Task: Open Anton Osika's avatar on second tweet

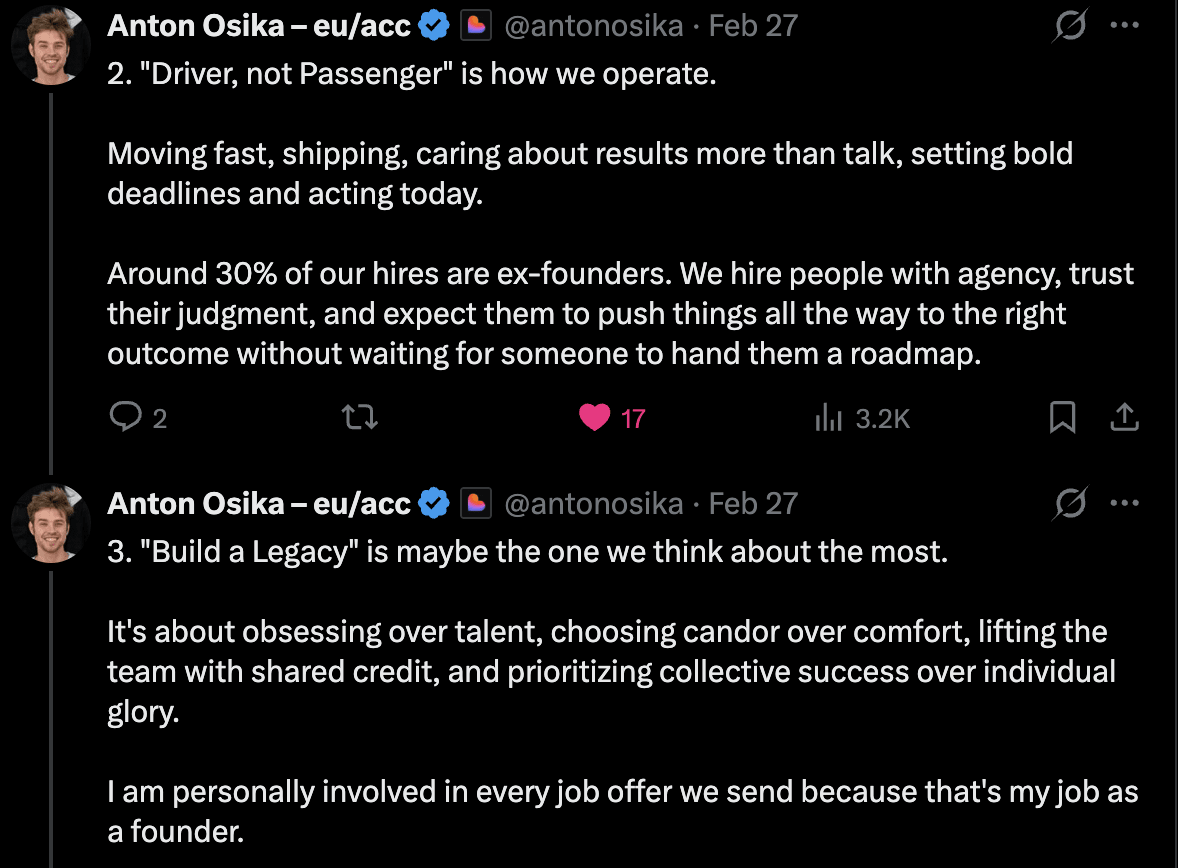Action: pos(51,523)
